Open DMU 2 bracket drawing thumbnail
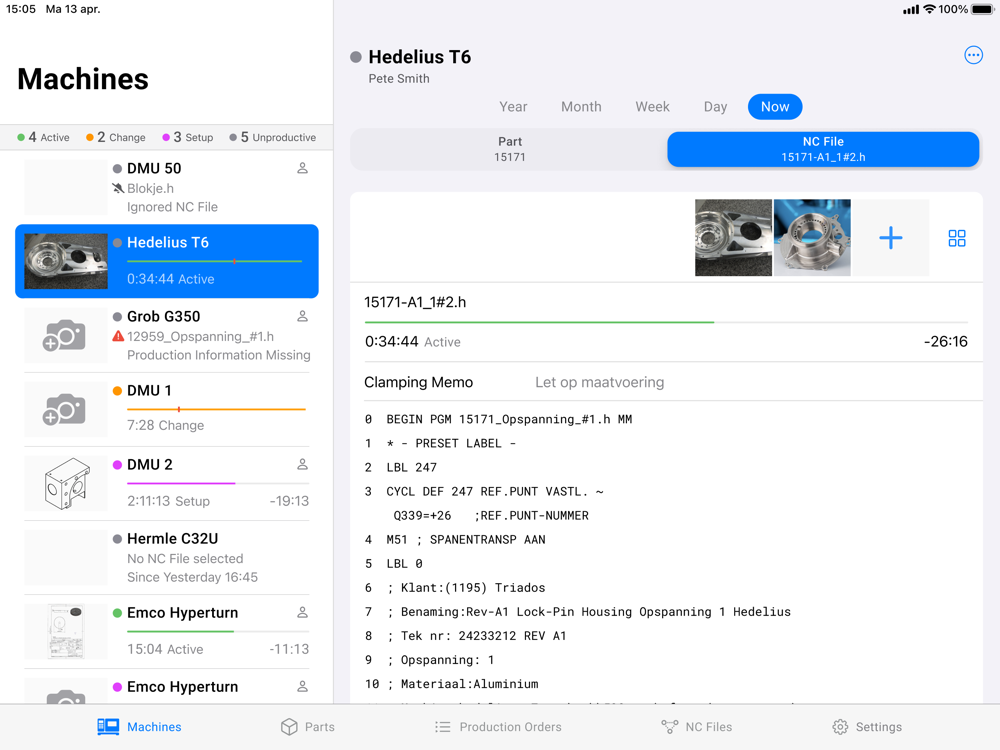 [66, 483]
